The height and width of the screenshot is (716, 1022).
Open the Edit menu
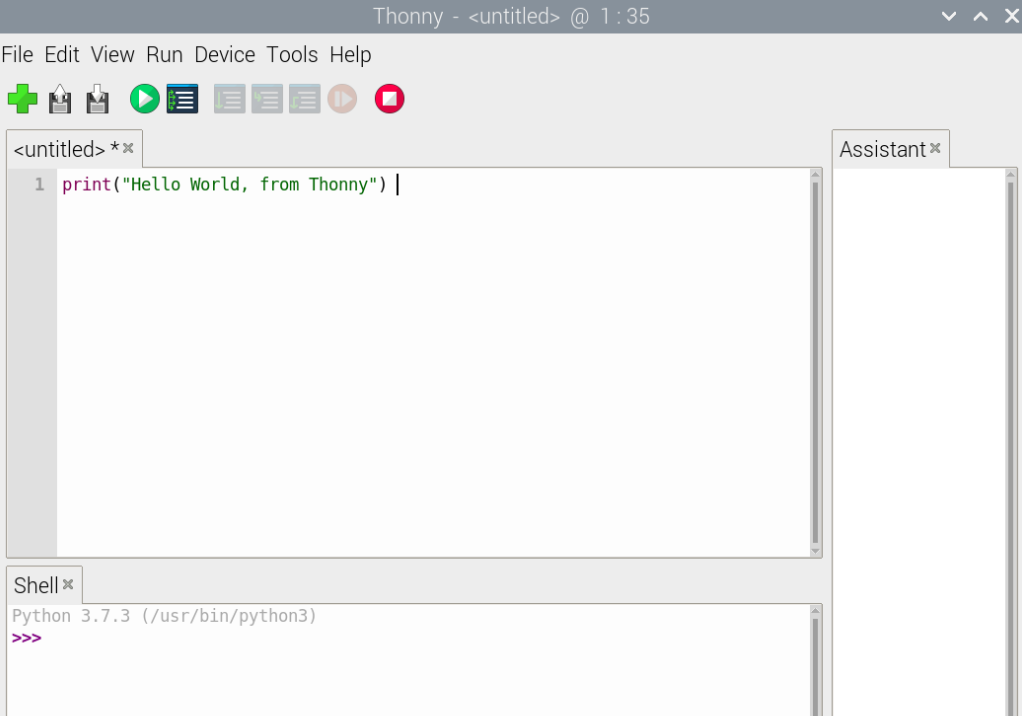pyautogui.click(x=62, y=55)
